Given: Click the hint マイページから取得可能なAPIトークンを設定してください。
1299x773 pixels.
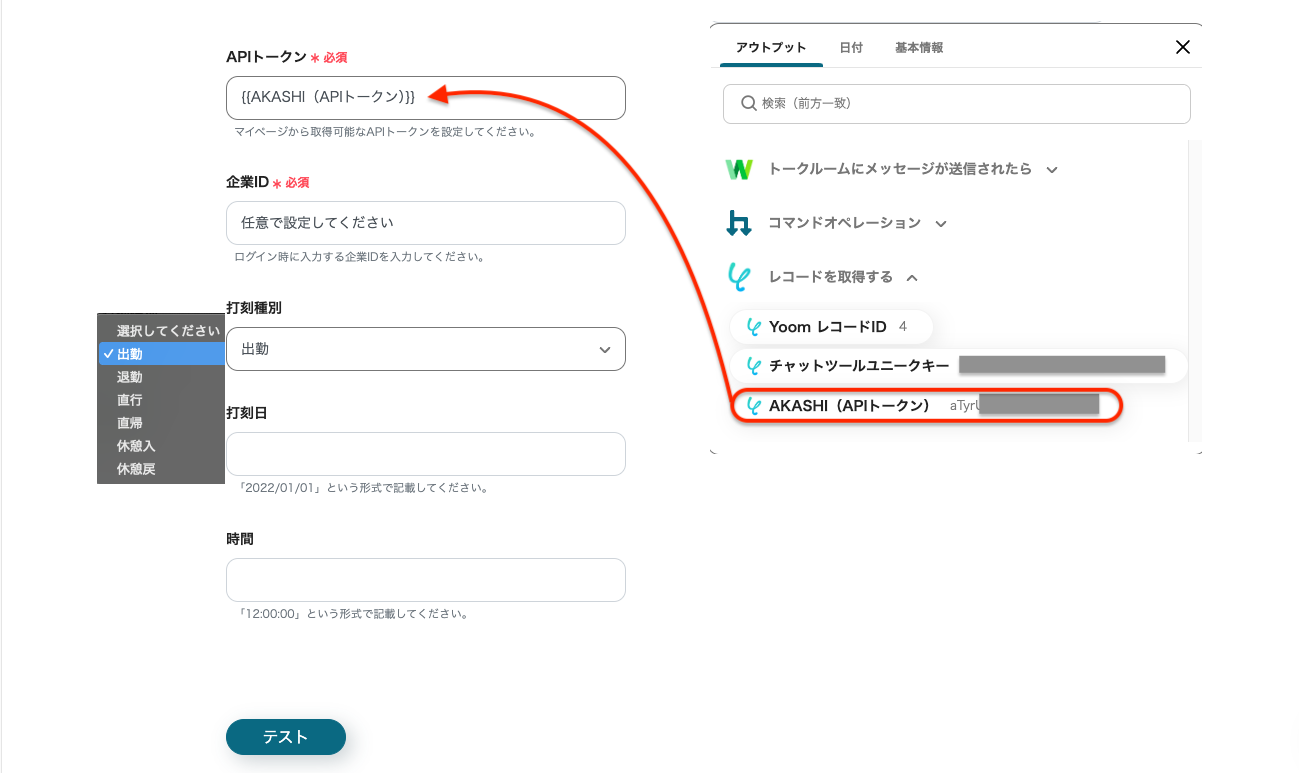Looking at the screenshot, I should (385, 132).
